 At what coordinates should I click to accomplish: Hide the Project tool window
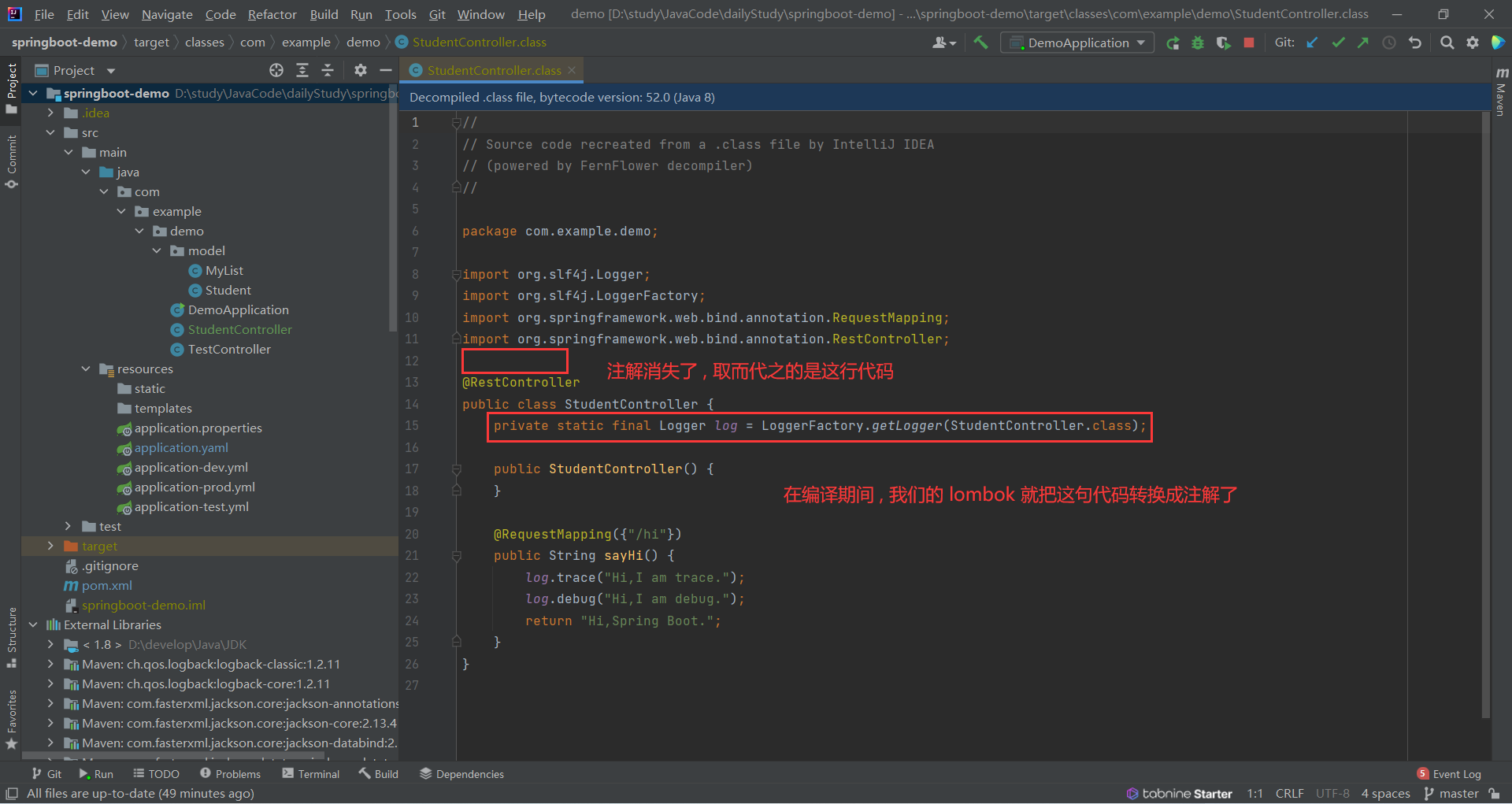point(386,70)
